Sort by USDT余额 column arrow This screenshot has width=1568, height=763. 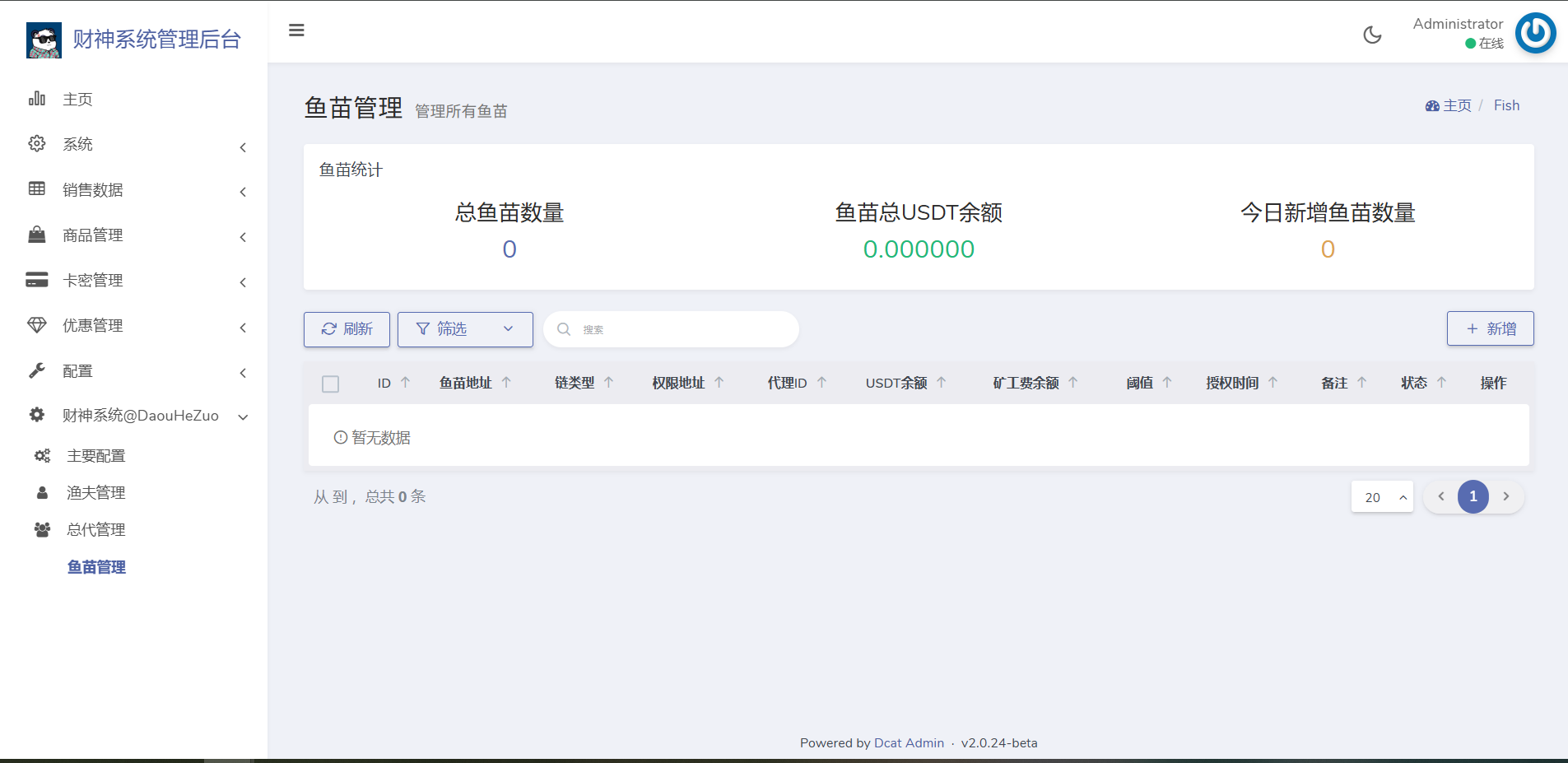click(942, 383)
